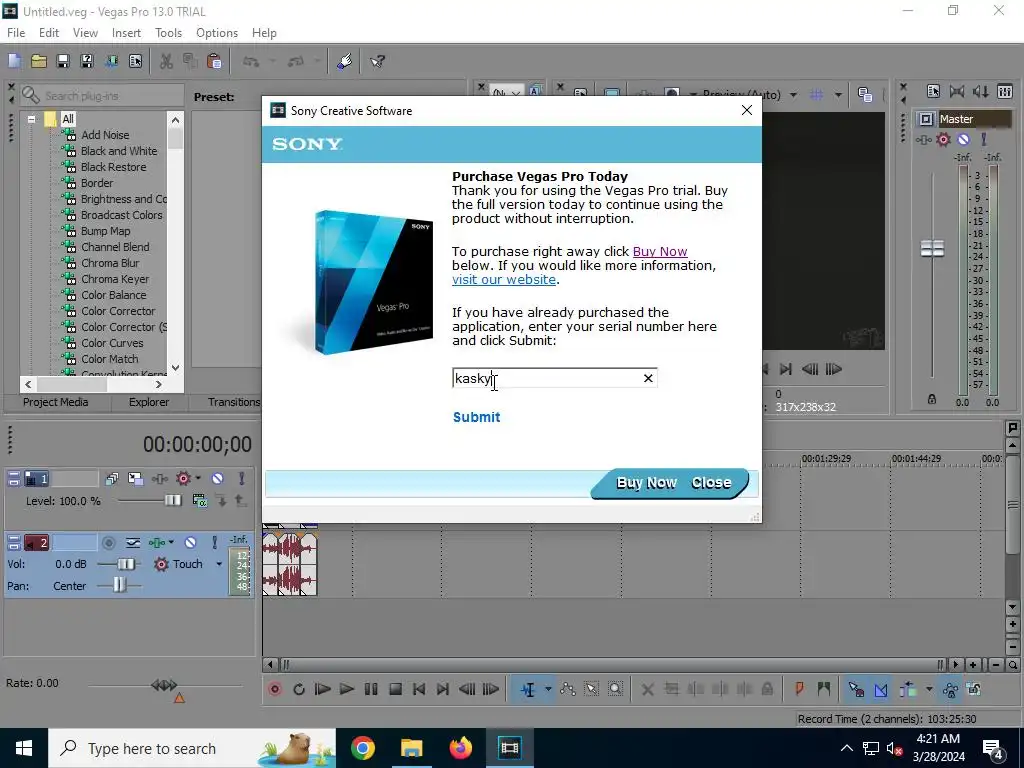Open the File menu

(x=16, y=33)
